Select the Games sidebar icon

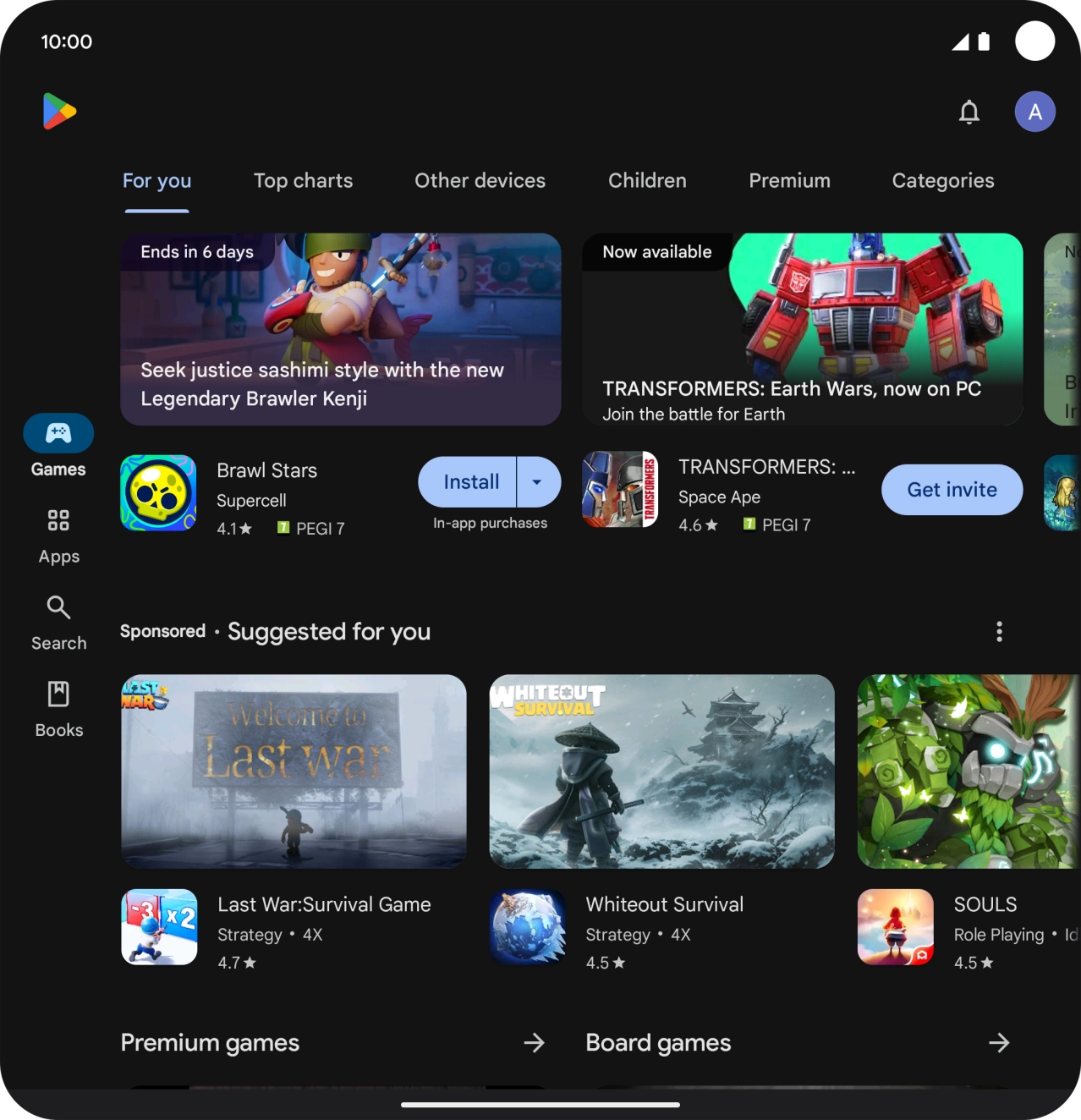[x=58, y=434]
